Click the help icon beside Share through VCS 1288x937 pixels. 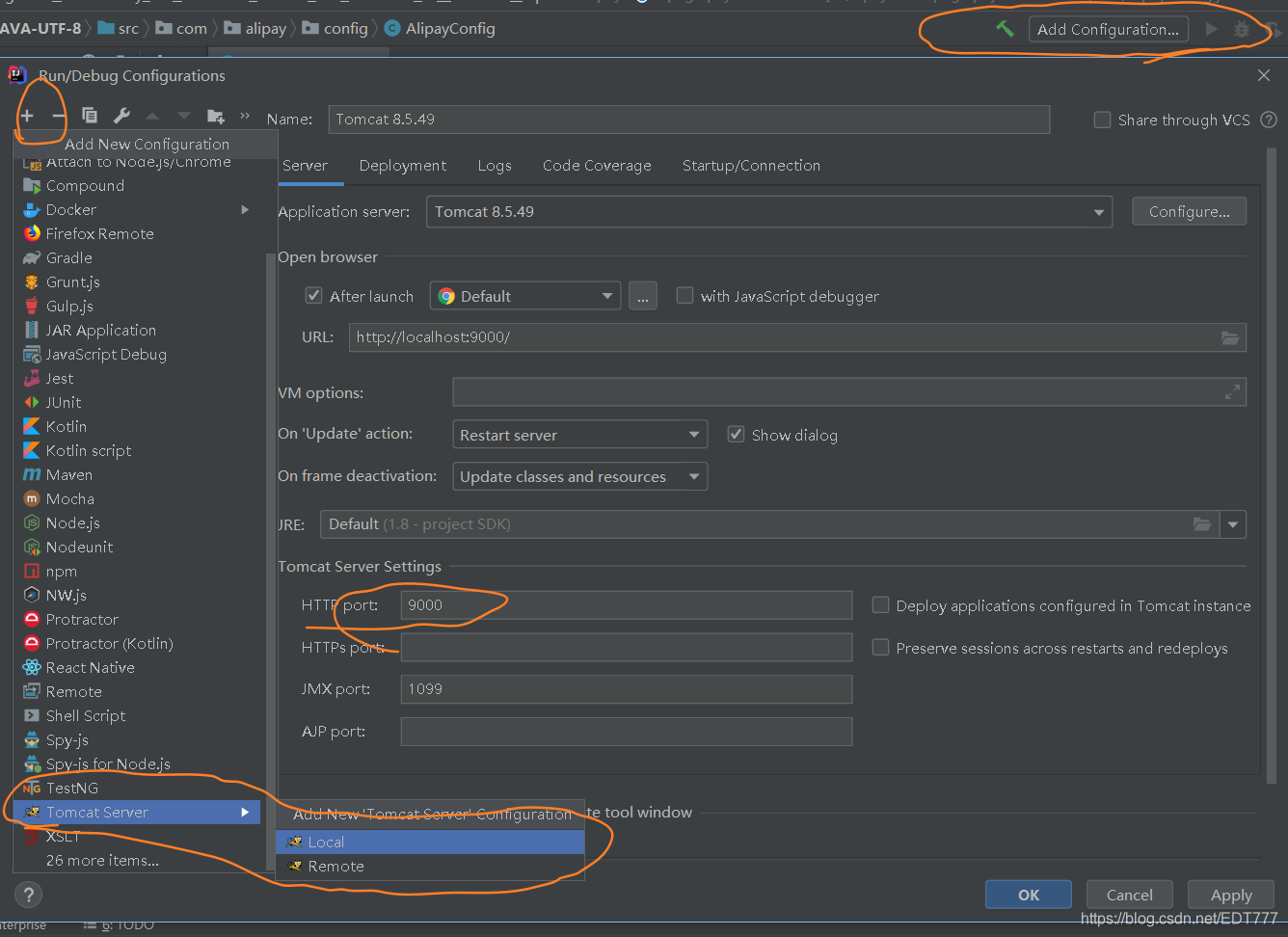[1269, 120]
